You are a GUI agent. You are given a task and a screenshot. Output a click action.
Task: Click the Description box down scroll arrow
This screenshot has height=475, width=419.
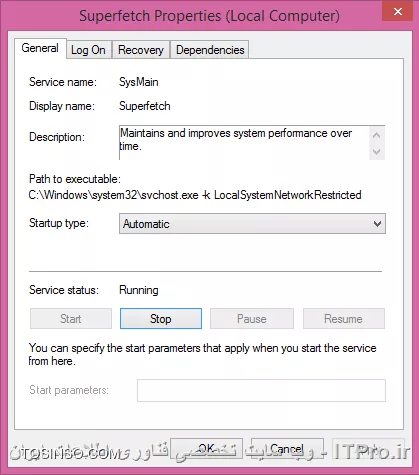(x=377, y=152)
